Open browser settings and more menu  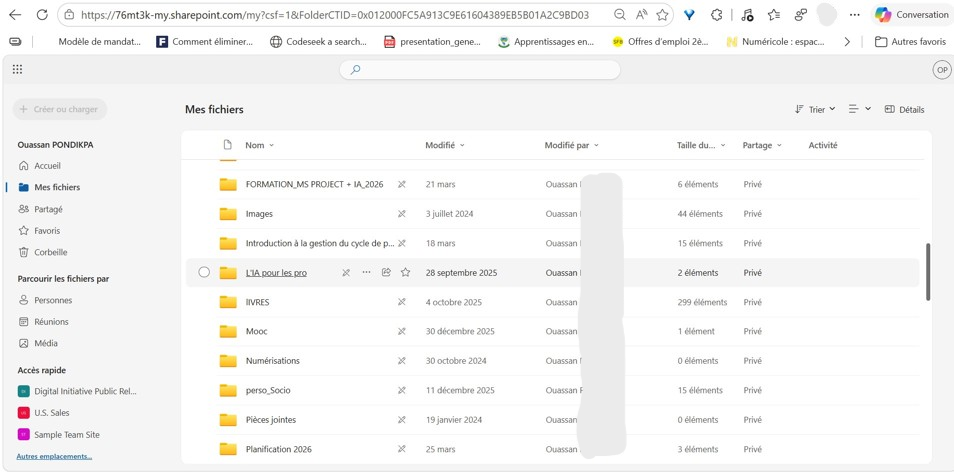pyautogui.click(x=855, y=15)
